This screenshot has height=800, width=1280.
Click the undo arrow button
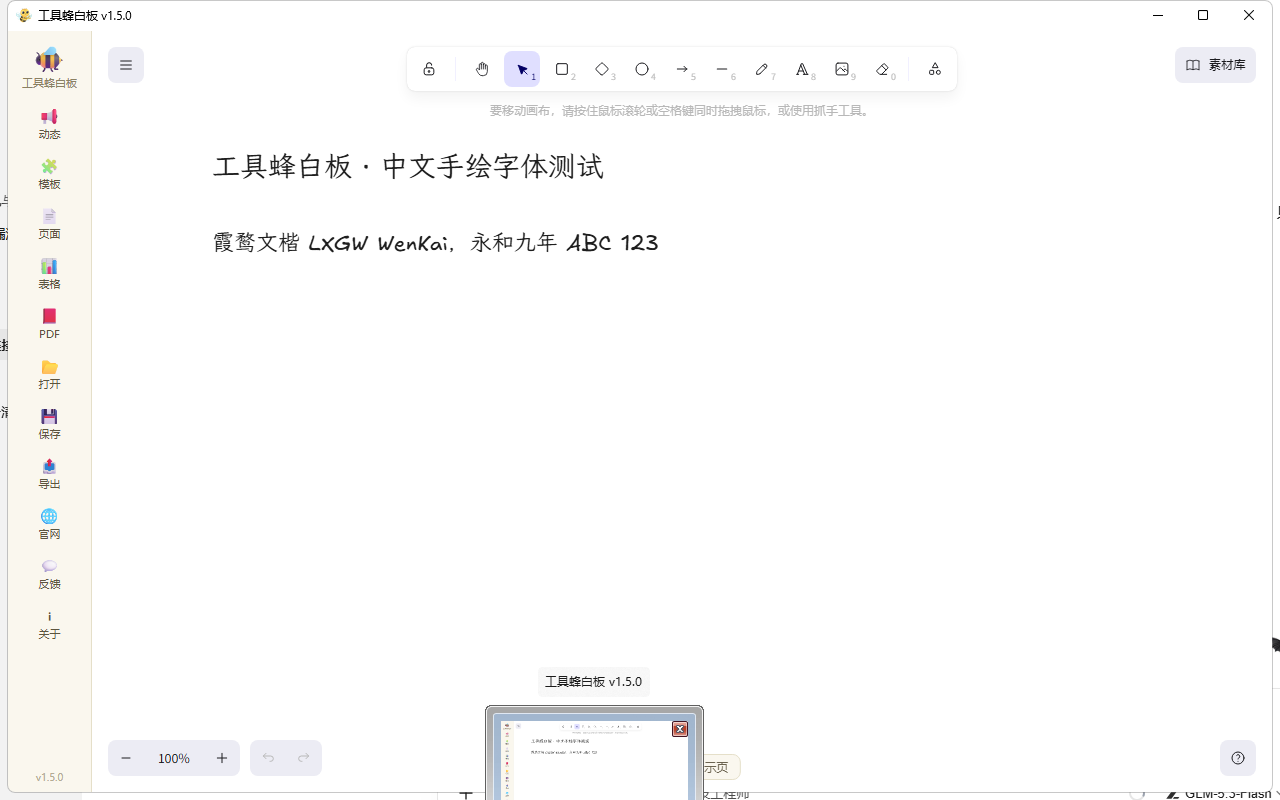point(268,758)
